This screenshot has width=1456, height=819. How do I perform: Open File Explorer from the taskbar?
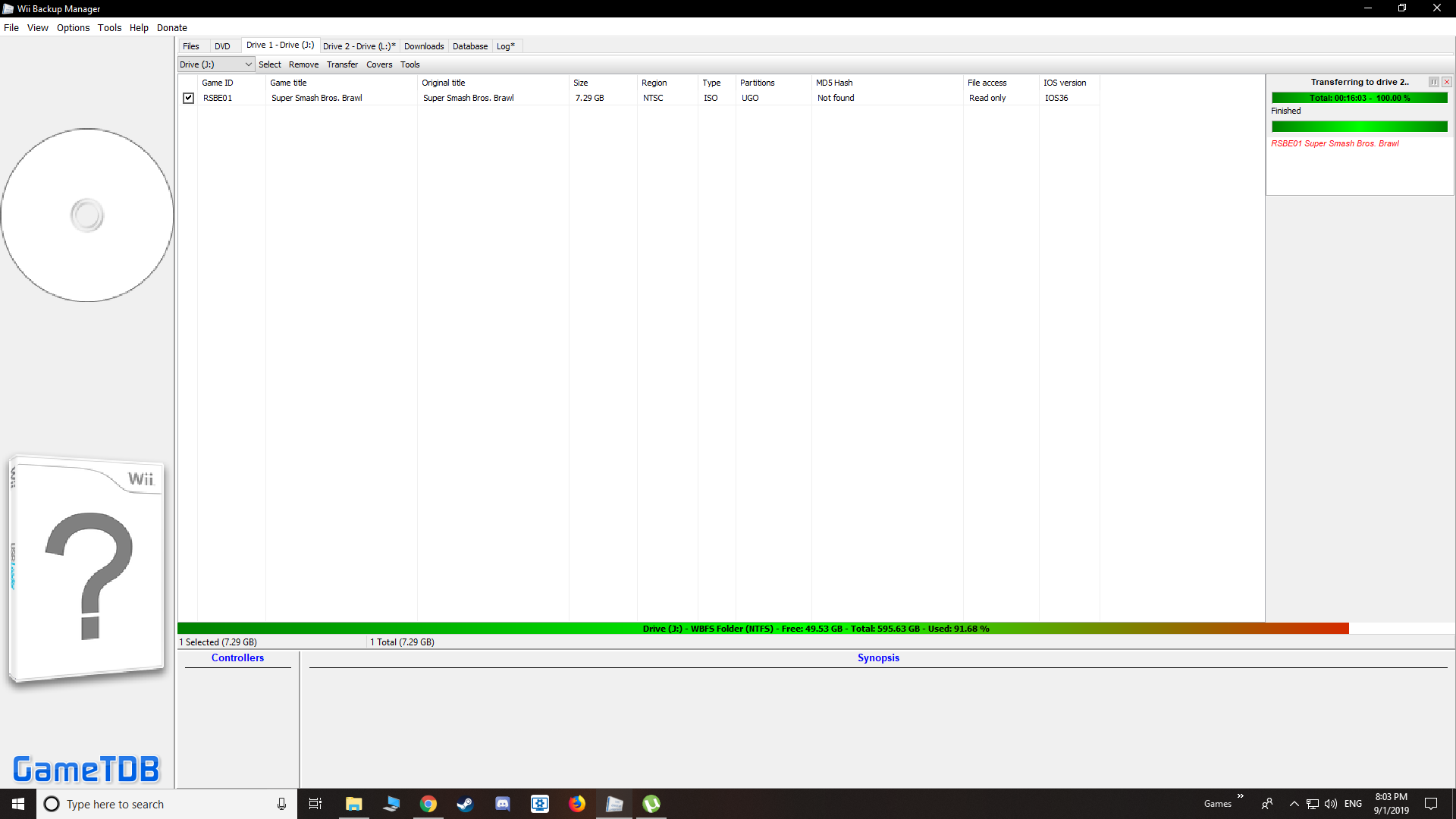[x=353, y=804]
